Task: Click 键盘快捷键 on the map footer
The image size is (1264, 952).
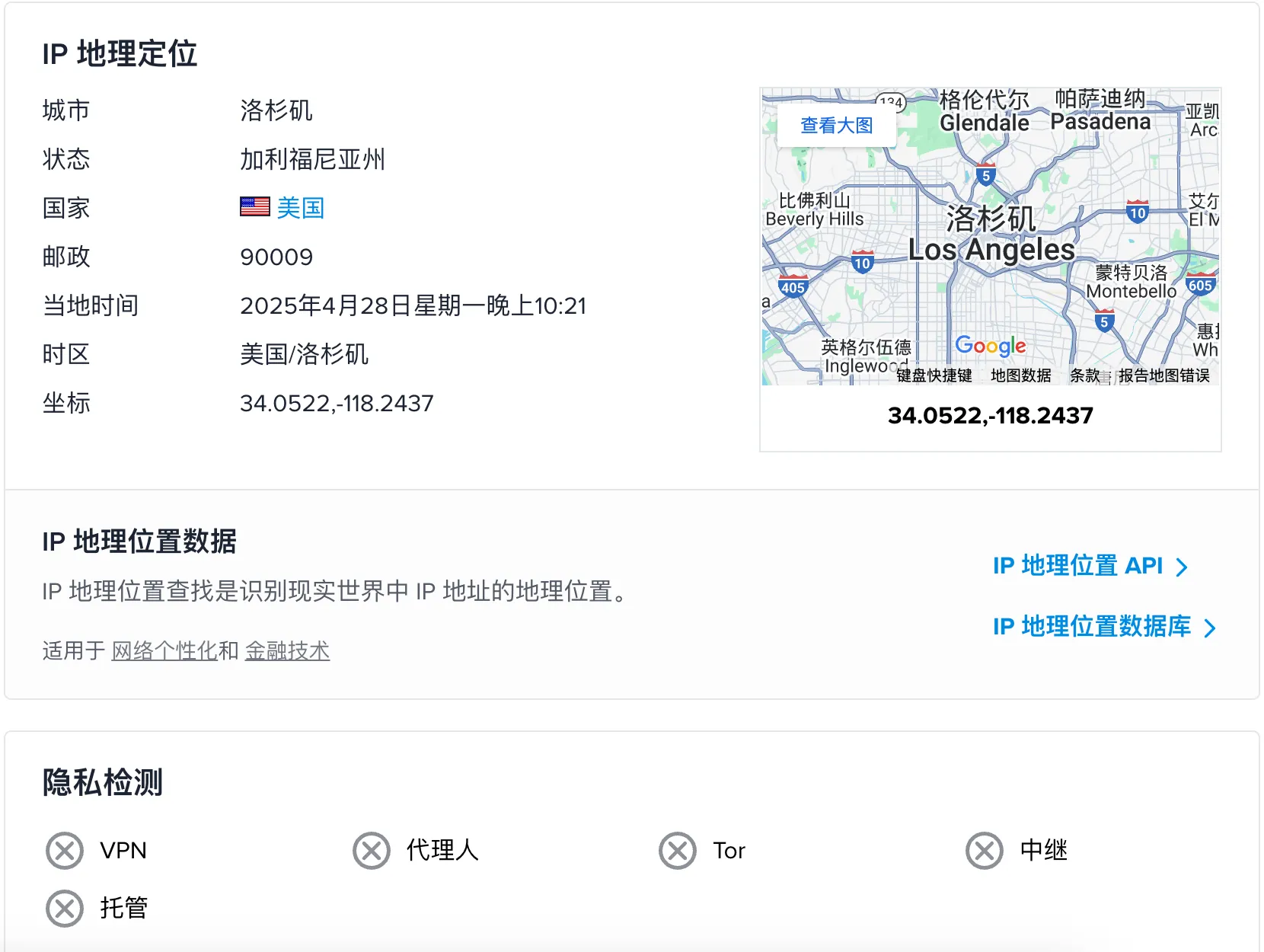Action: click(934, 375)
